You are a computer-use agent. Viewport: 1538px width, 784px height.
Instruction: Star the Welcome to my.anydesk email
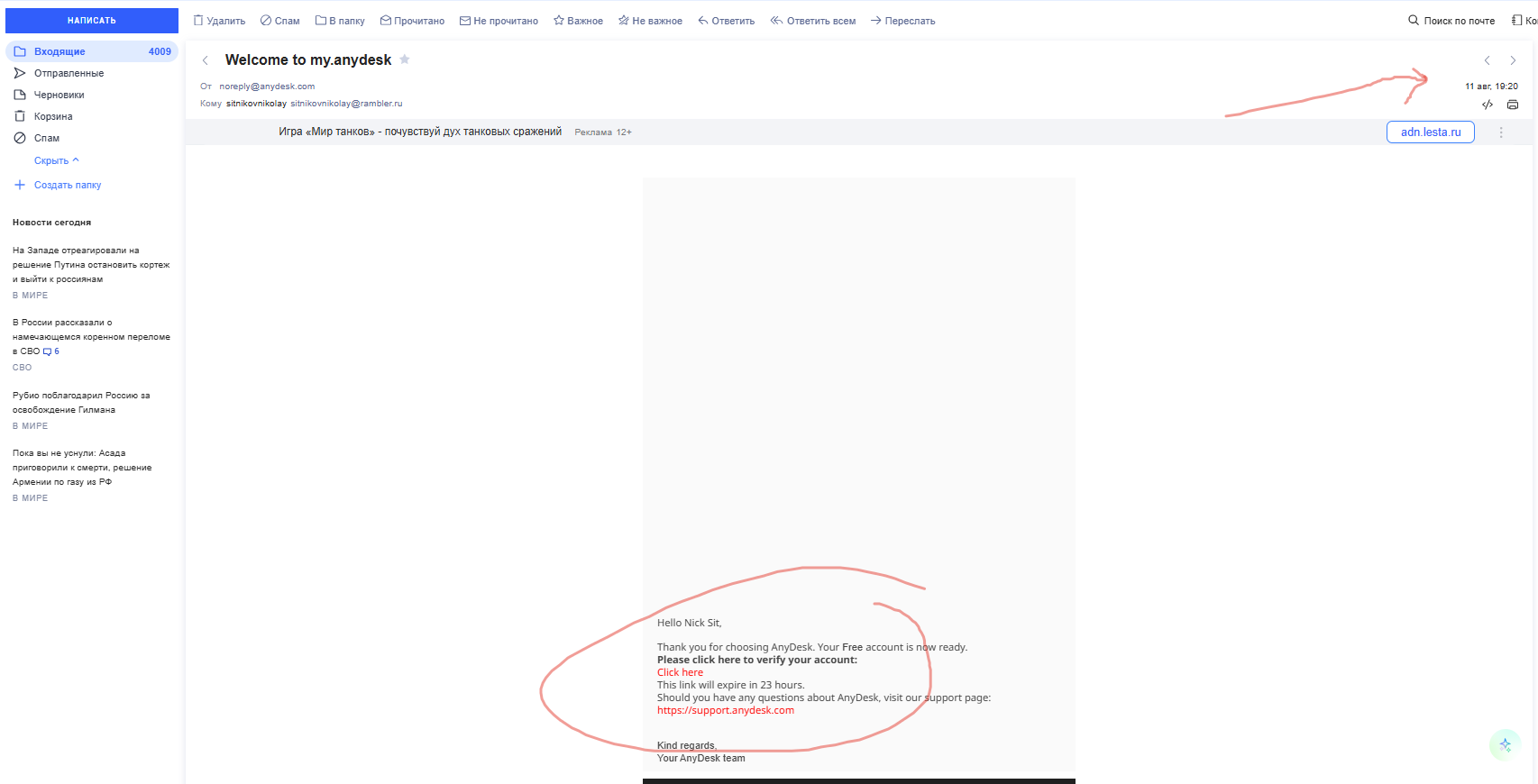(x=405, y=59)
